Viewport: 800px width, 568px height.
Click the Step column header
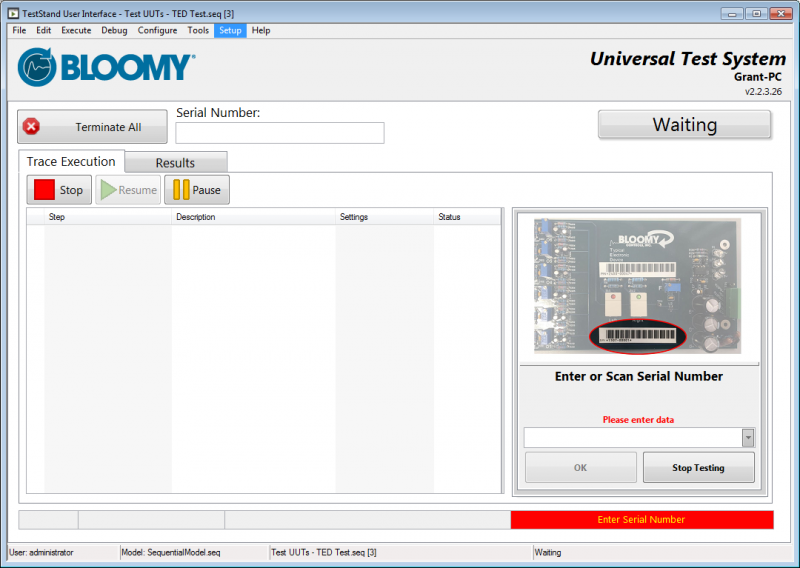pyautogui.click(x=108, y=217)
